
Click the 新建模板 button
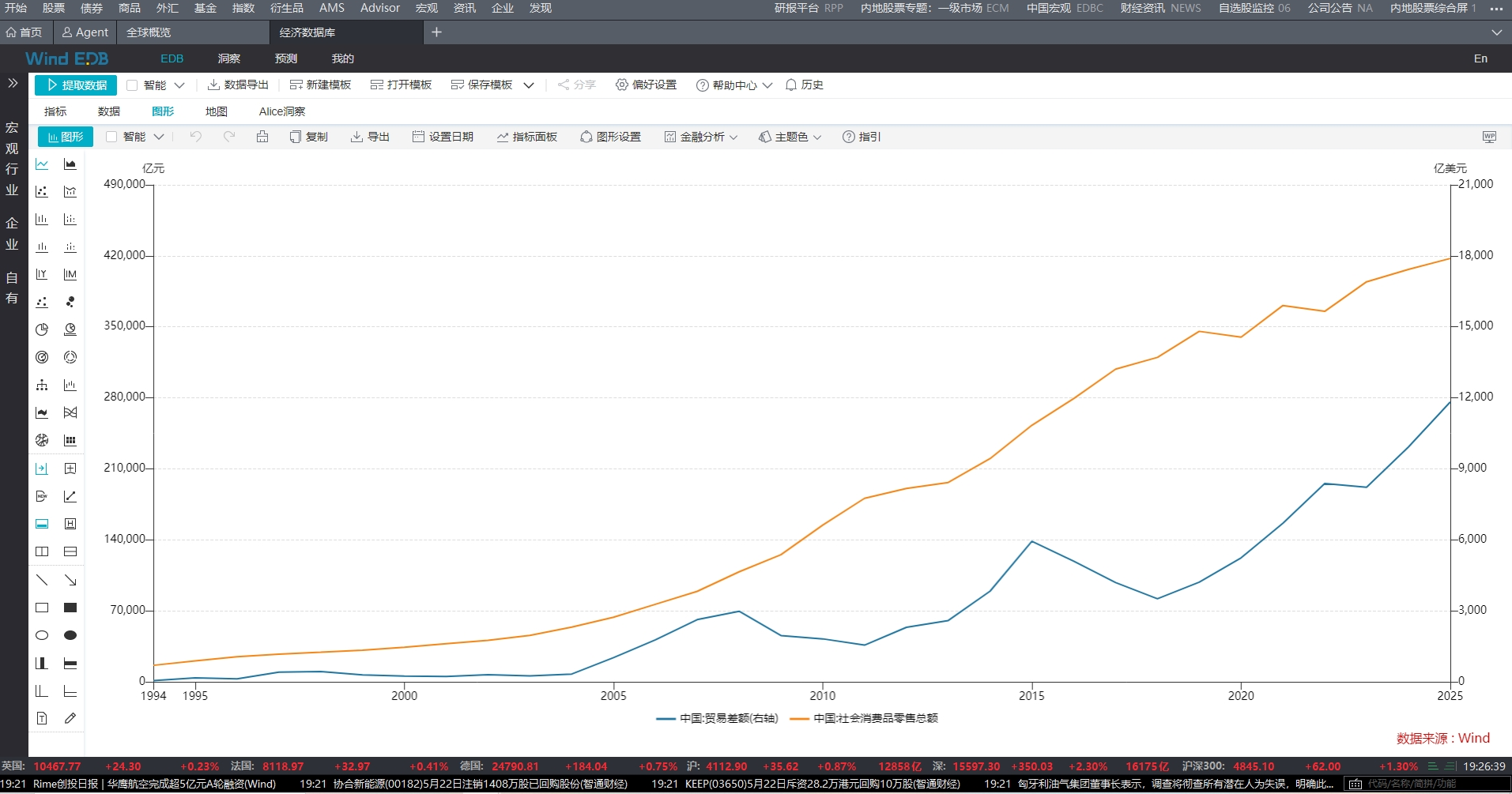pos(320,85)
